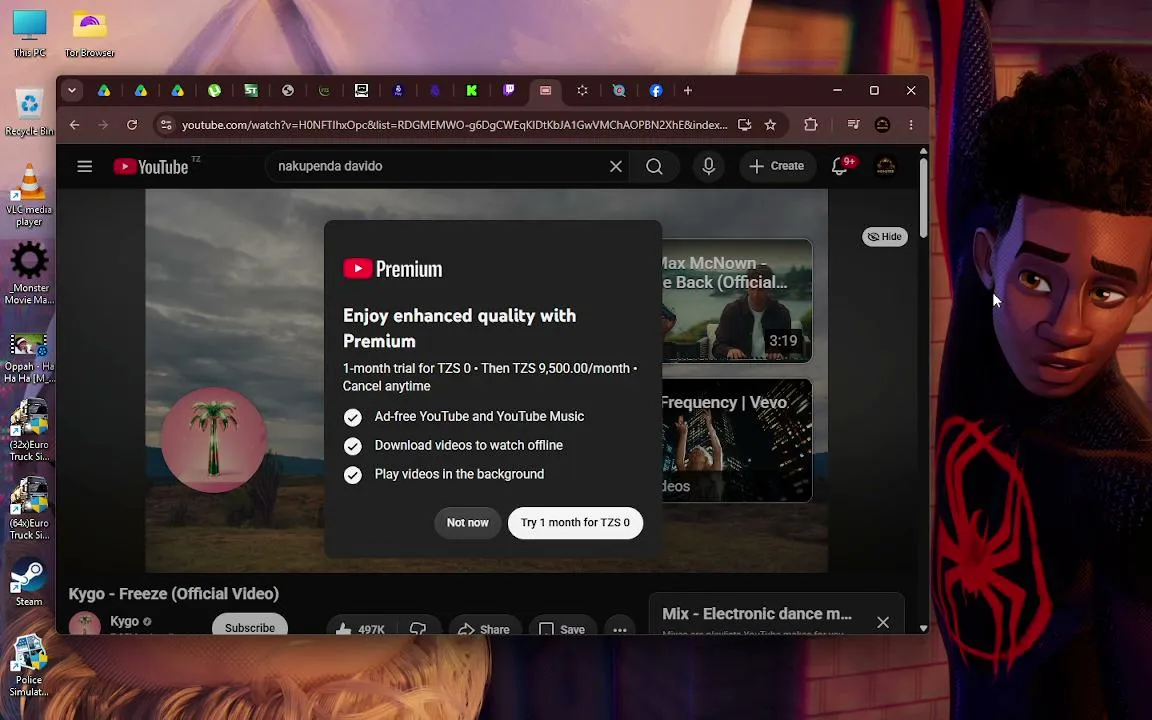
Task: Open the YouTube guide hamburger menu
Action: tap(84, 166)
